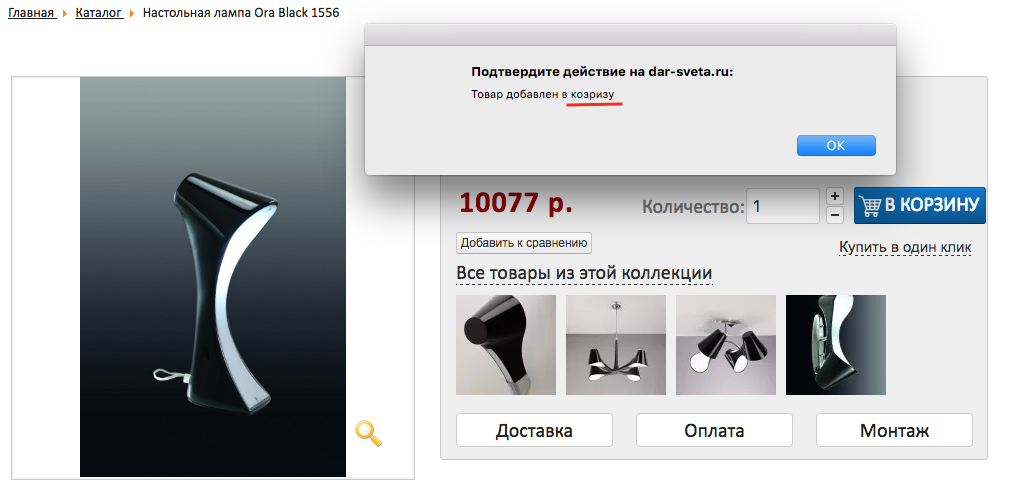Select the first lamp close-up thumbnail
The image size is (1013, 497).
(506, 345)
